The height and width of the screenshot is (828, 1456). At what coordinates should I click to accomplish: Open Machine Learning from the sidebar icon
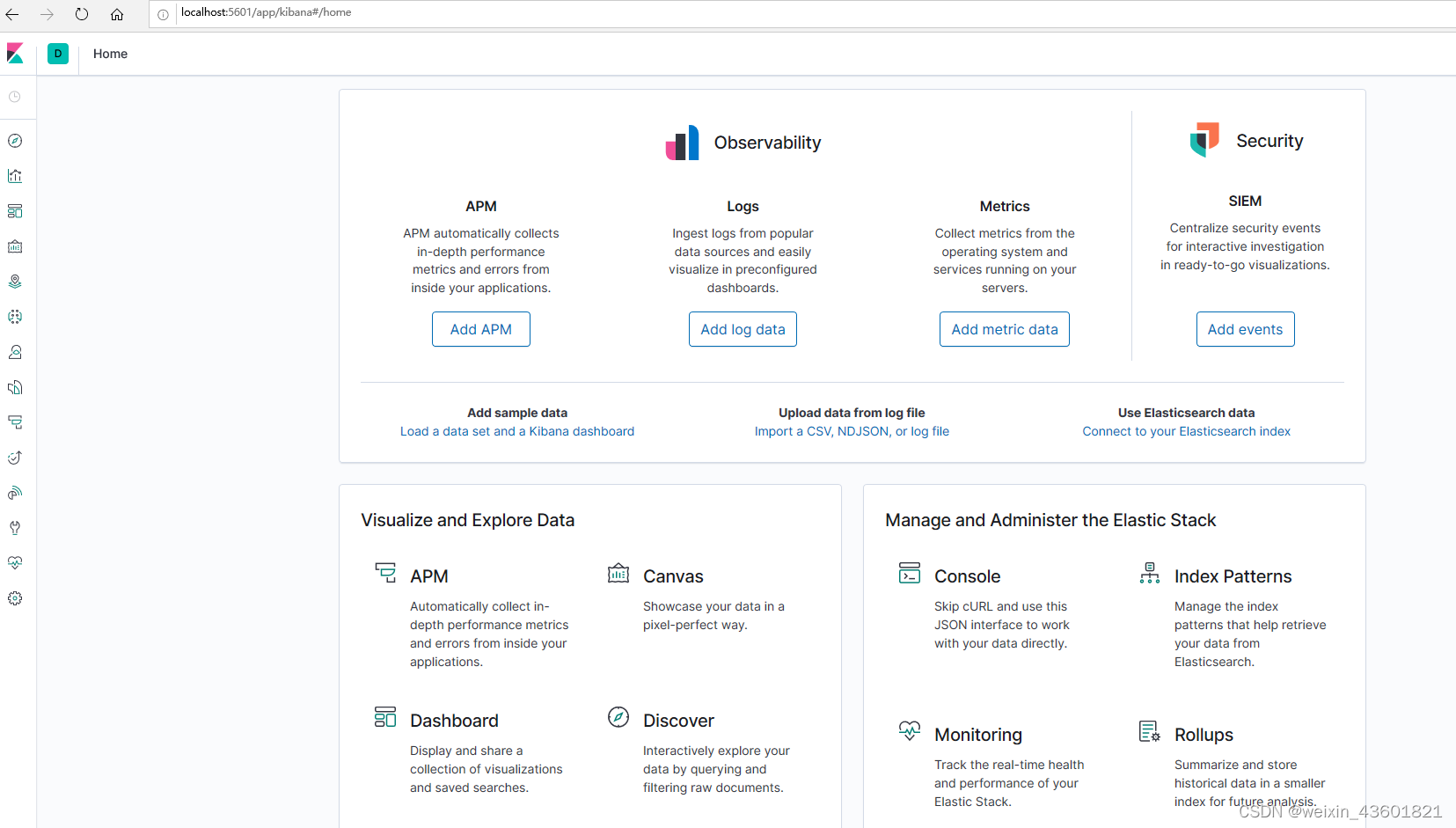[15, 317]
